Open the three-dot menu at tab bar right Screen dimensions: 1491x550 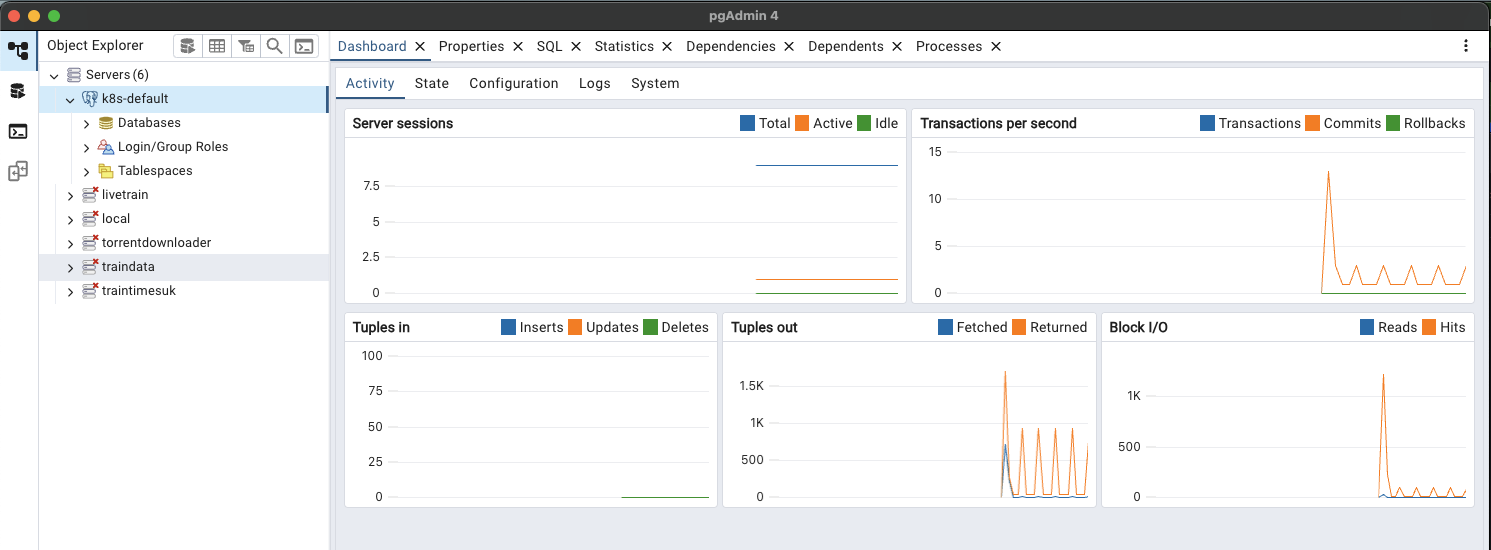(1466, 46)
